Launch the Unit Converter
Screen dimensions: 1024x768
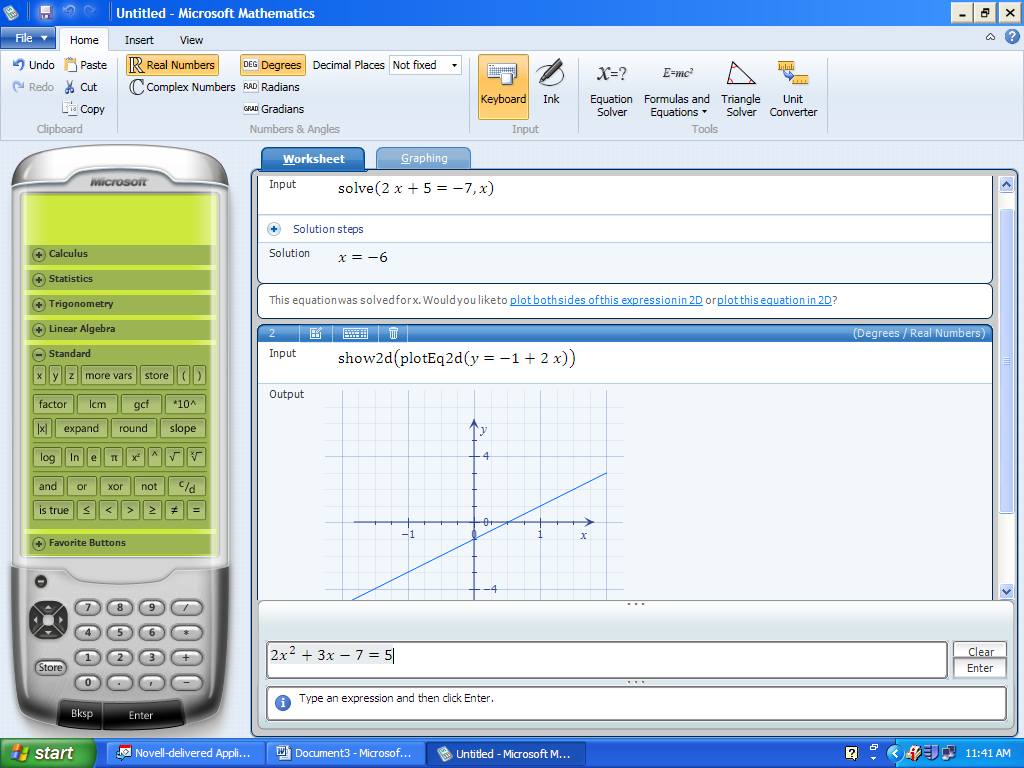(x=793, y=89)
